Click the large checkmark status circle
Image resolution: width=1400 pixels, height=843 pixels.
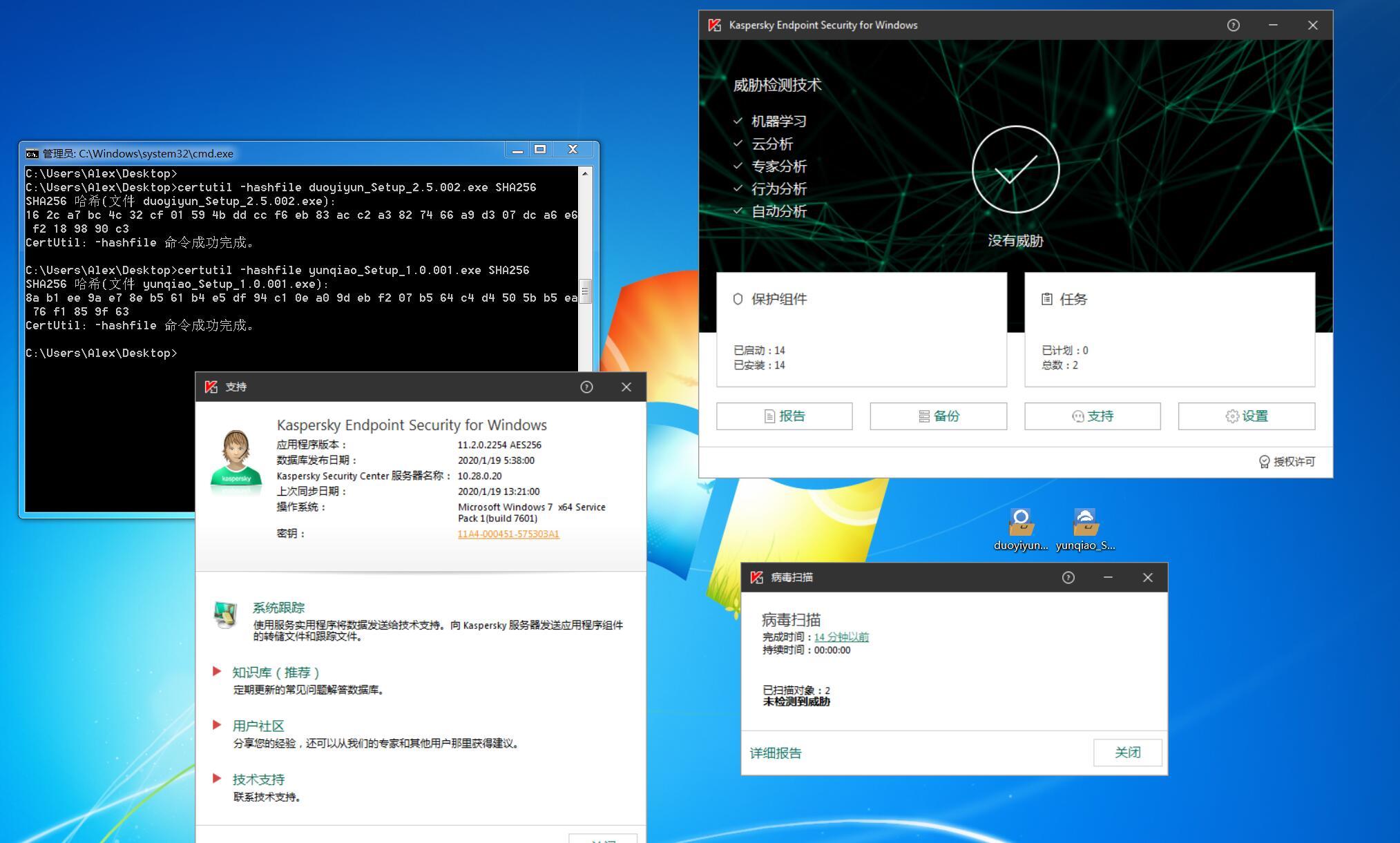point(1015,170)
